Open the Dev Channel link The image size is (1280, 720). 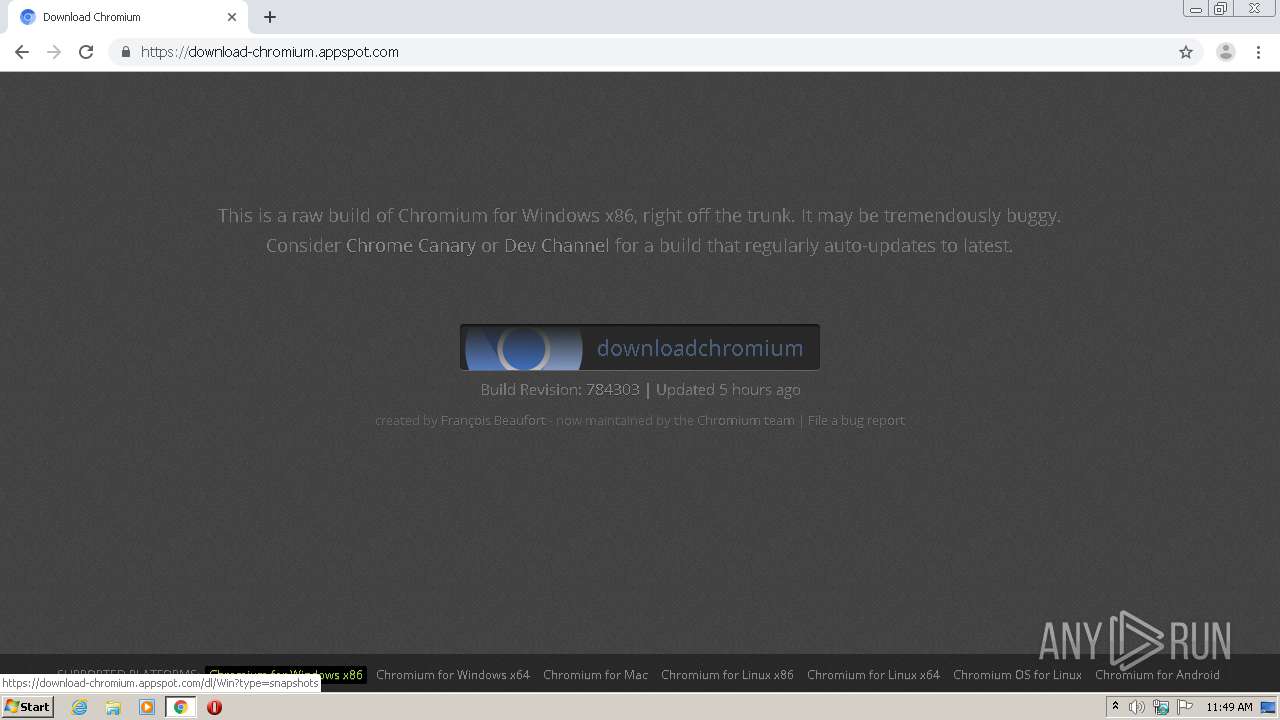pyautogui.click(x=556, y=245)
